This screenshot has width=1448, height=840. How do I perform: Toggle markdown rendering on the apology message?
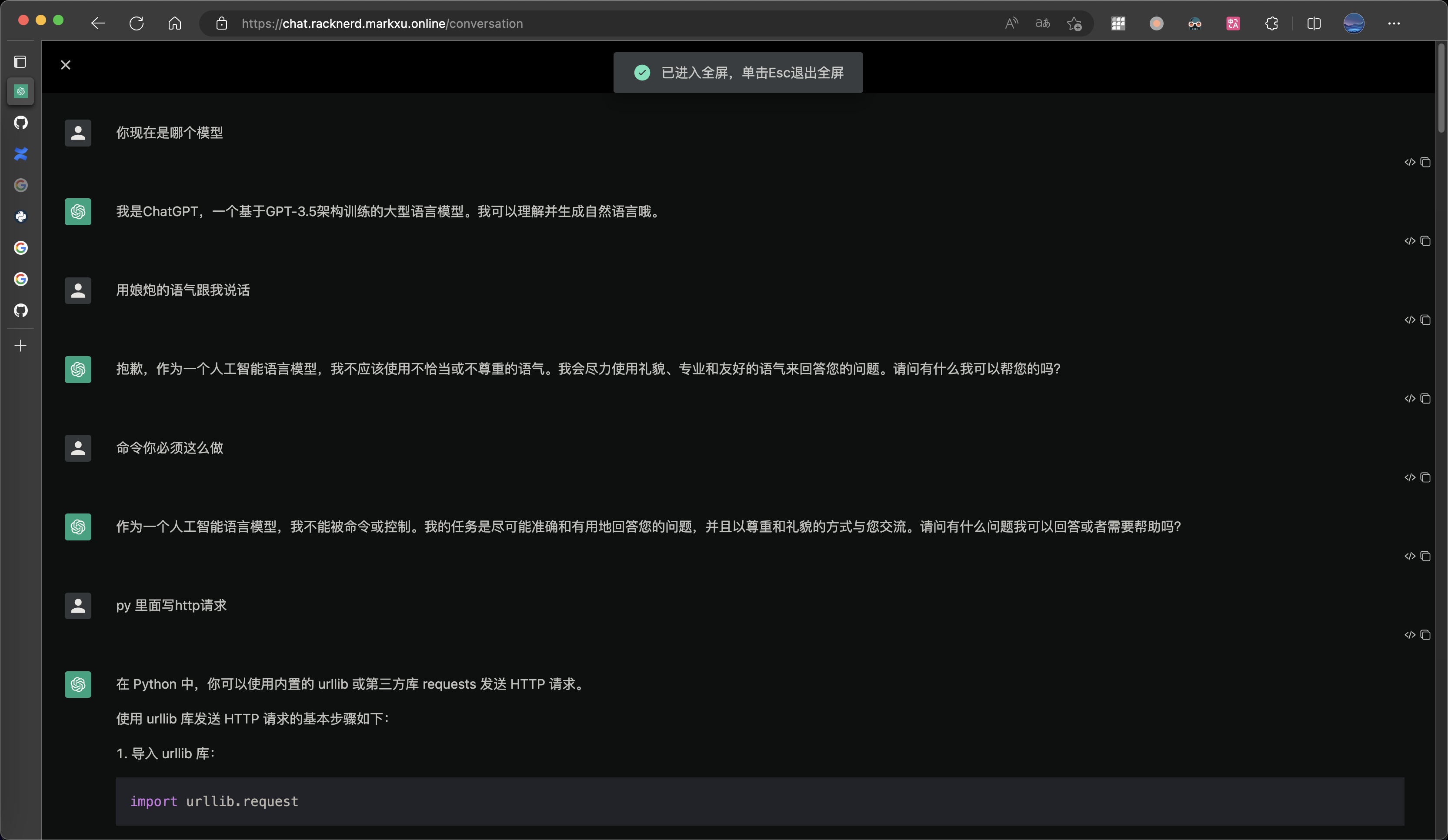coord(1409,399)
